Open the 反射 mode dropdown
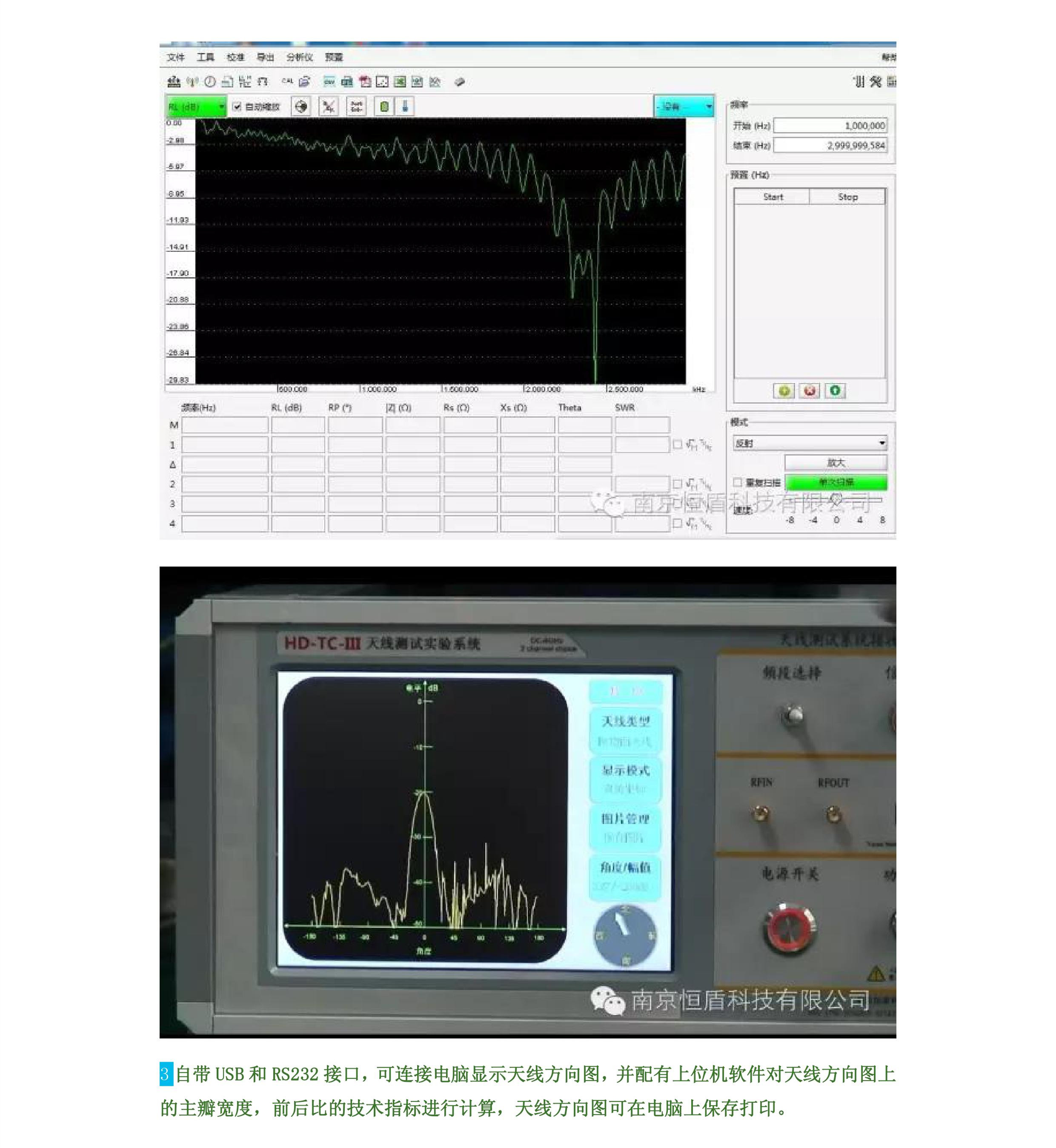 coord(810,443)
